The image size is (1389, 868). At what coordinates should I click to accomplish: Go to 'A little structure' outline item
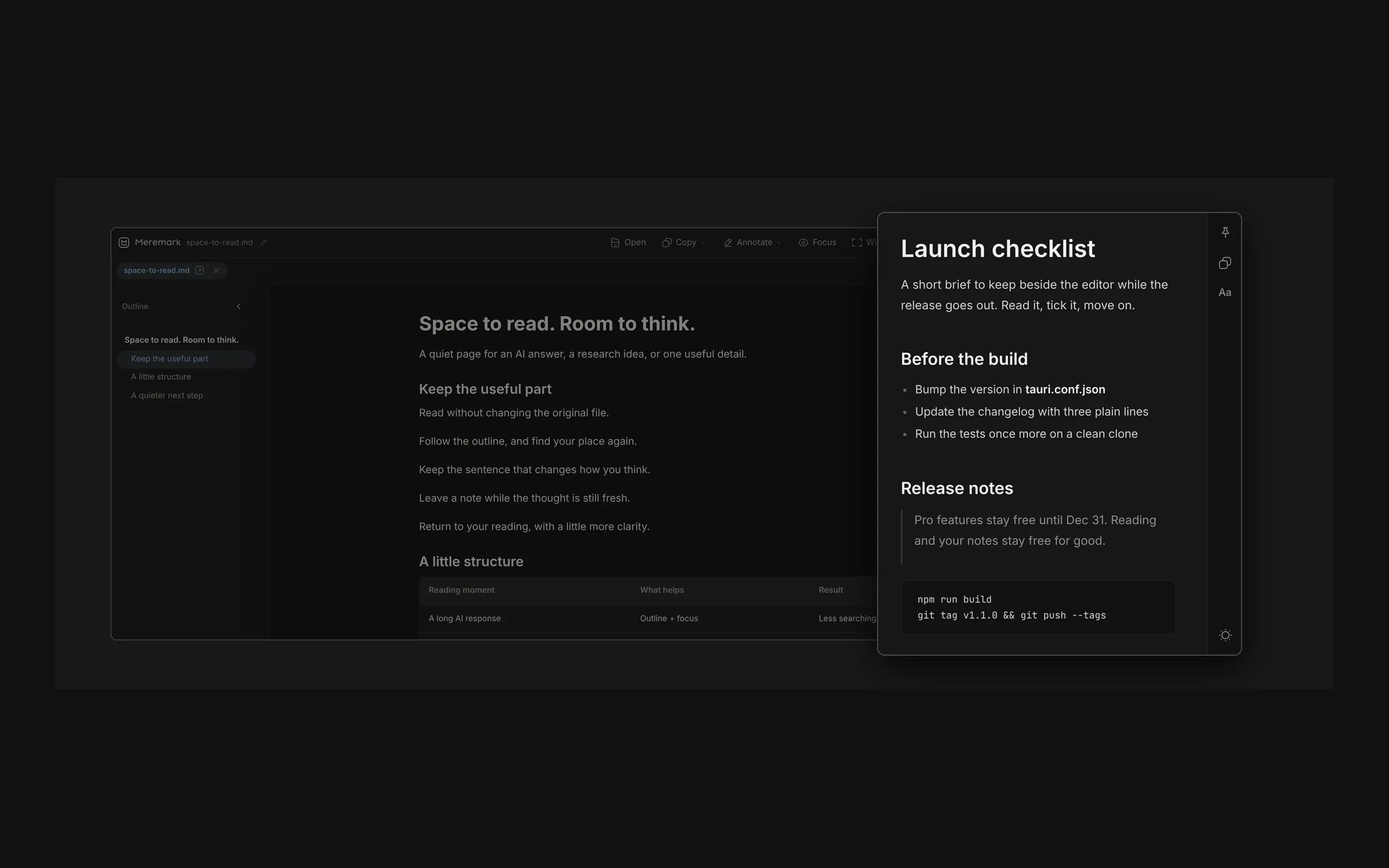point(161,377)
